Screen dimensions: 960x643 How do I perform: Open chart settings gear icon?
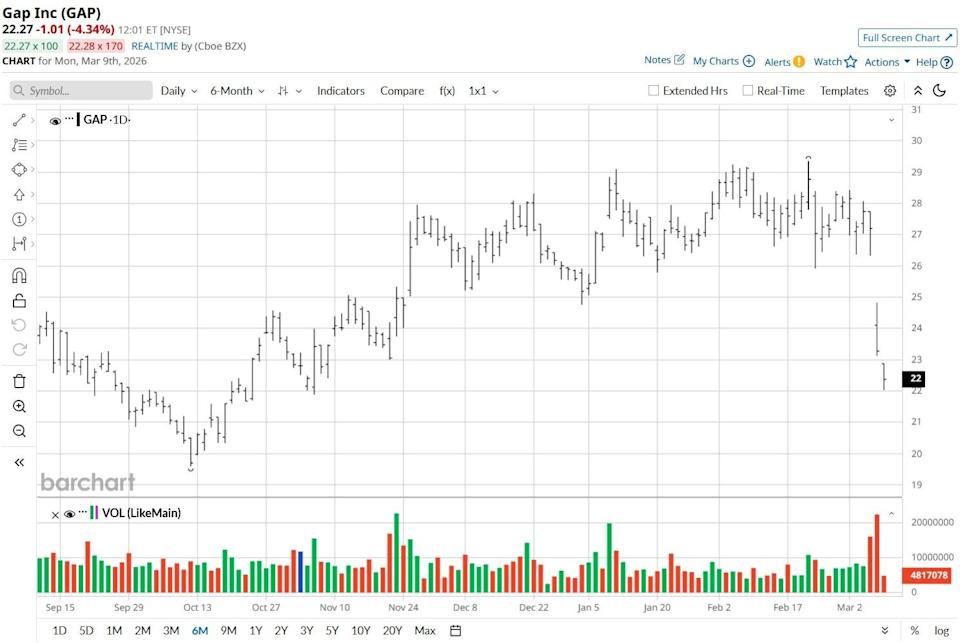point(890,90)
